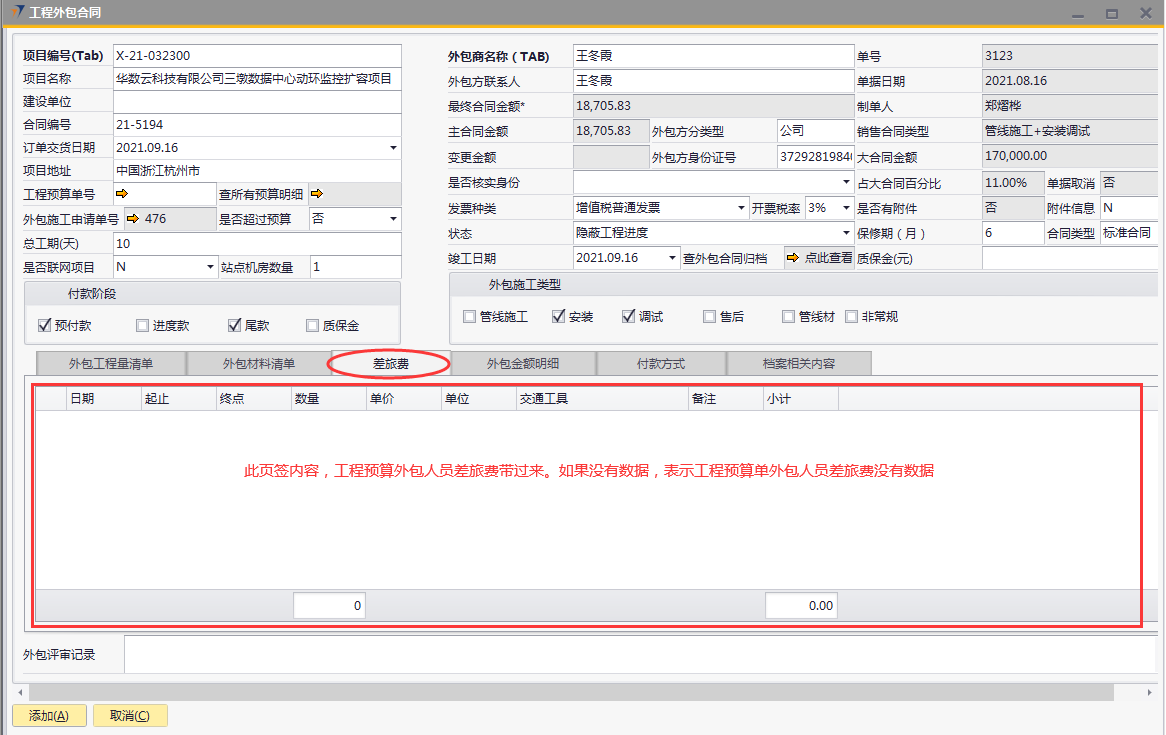Open the 状态 dropdown list
This screenshot has width=1166, height=735.
tap(846, 234)
